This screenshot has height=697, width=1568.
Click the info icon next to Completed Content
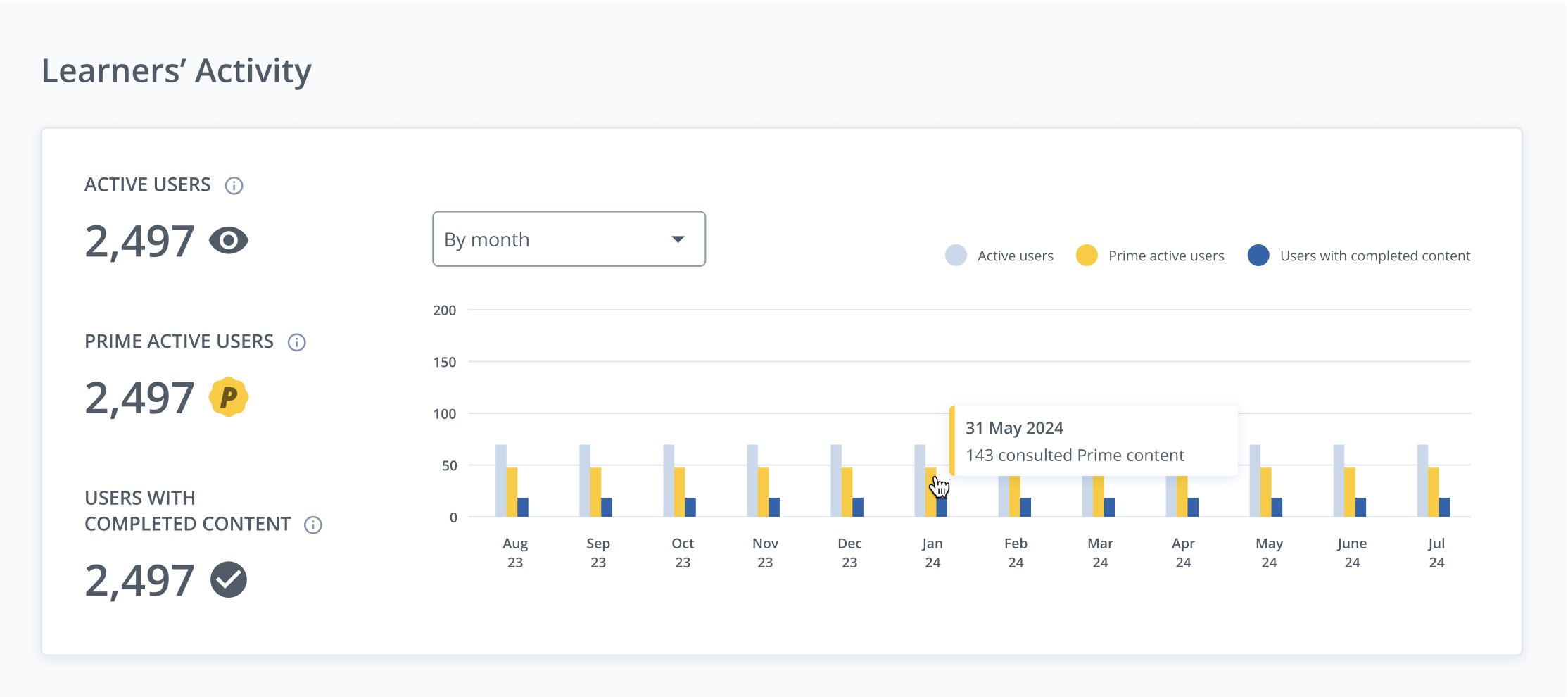[313, 525]
